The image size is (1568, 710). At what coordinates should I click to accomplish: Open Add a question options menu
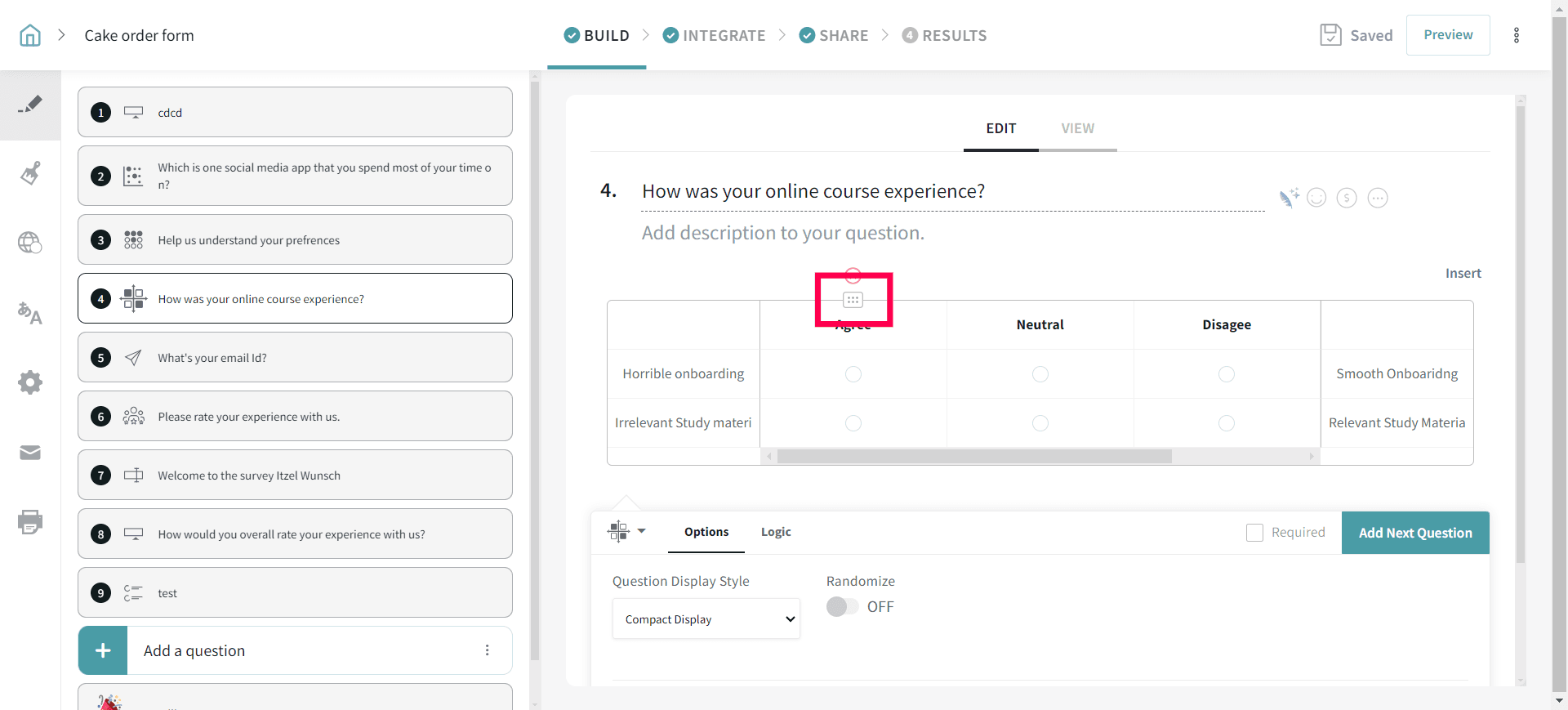pos(488,650)
